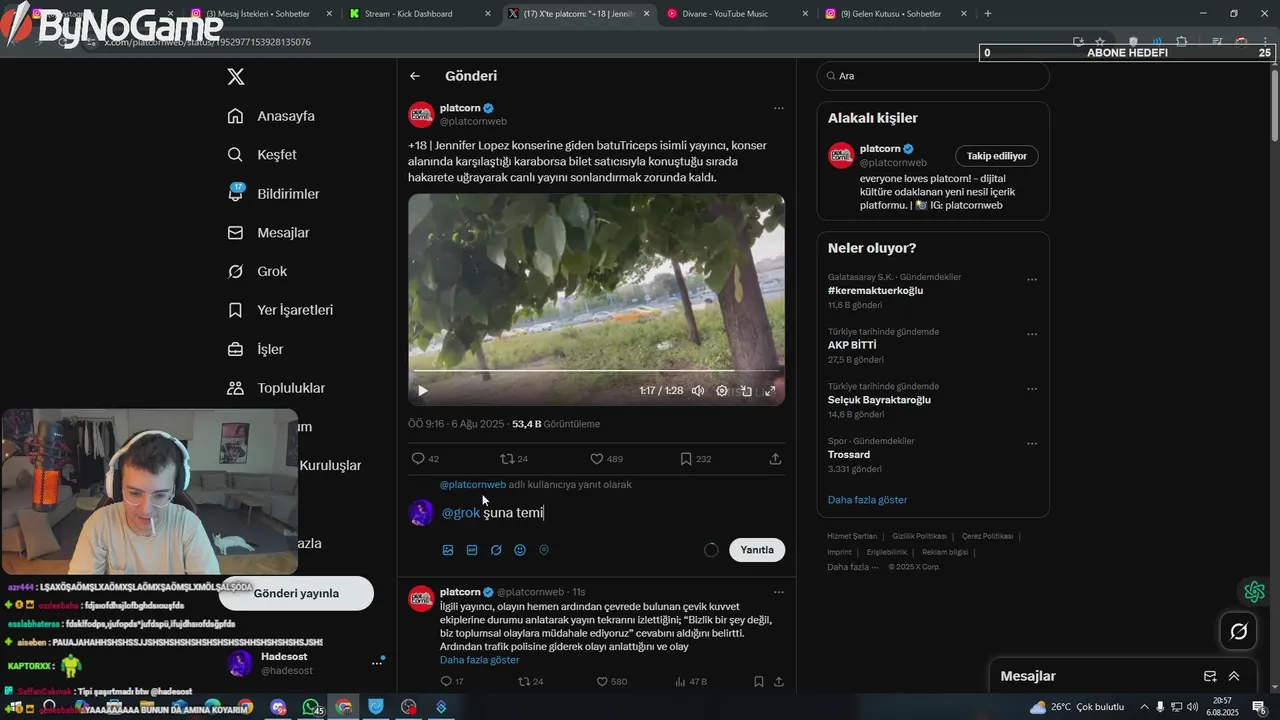
Task: Open options for Selçuk Bayraktaroğlu trend
Action: tap(1032, 389)
